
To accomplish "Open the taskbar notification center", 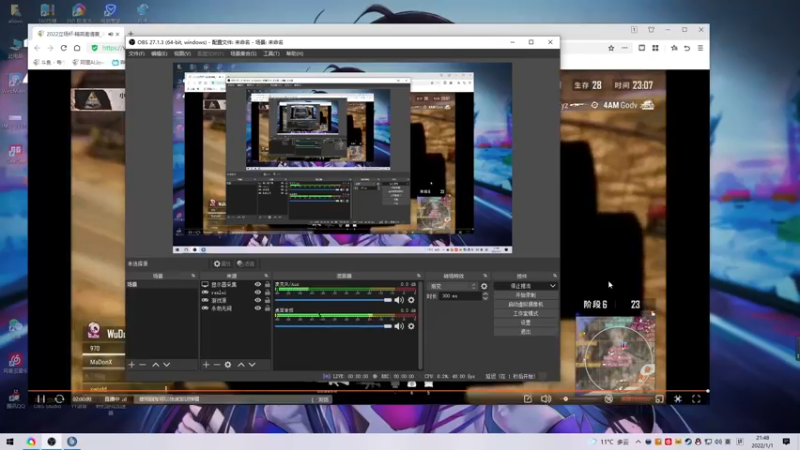I will pos(786,441).
